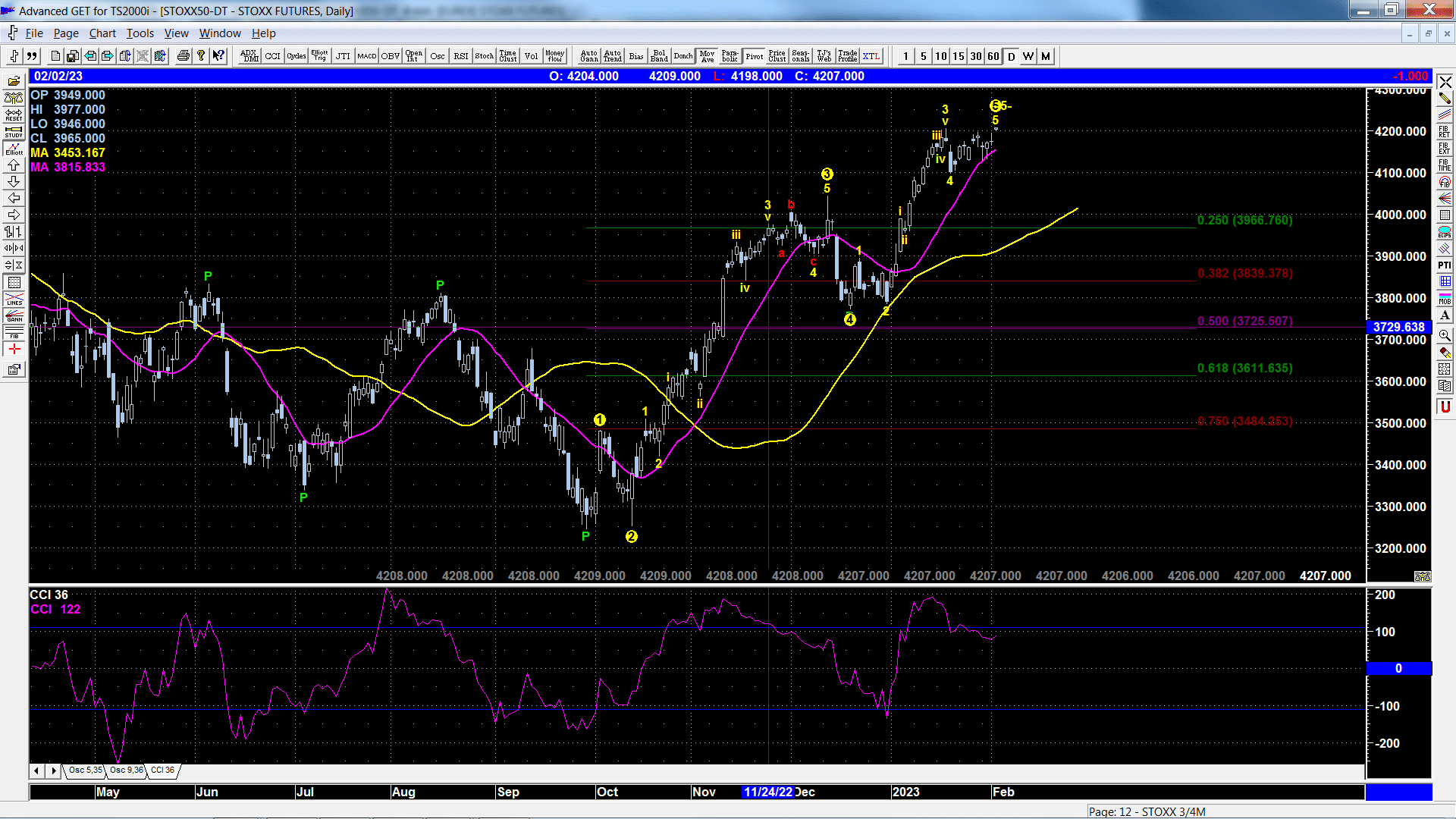
Task: Click the balance scales icon in left toolbar
Action: coord(14,98)
